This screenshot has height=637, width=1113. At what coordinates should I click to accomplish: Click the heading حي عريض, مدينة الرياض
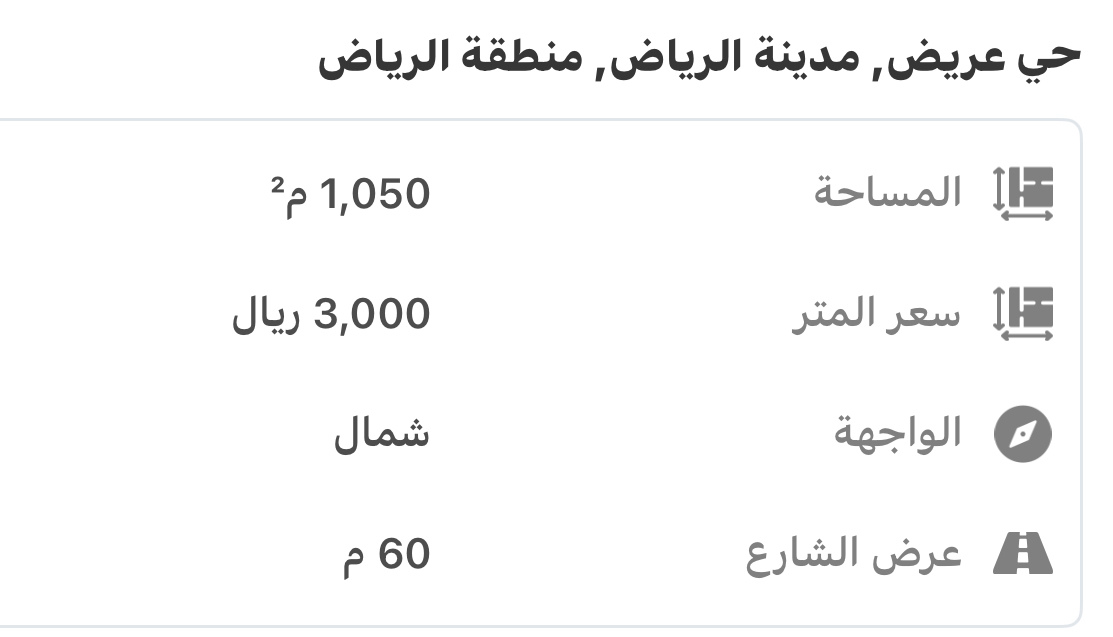tap(699, 57)
